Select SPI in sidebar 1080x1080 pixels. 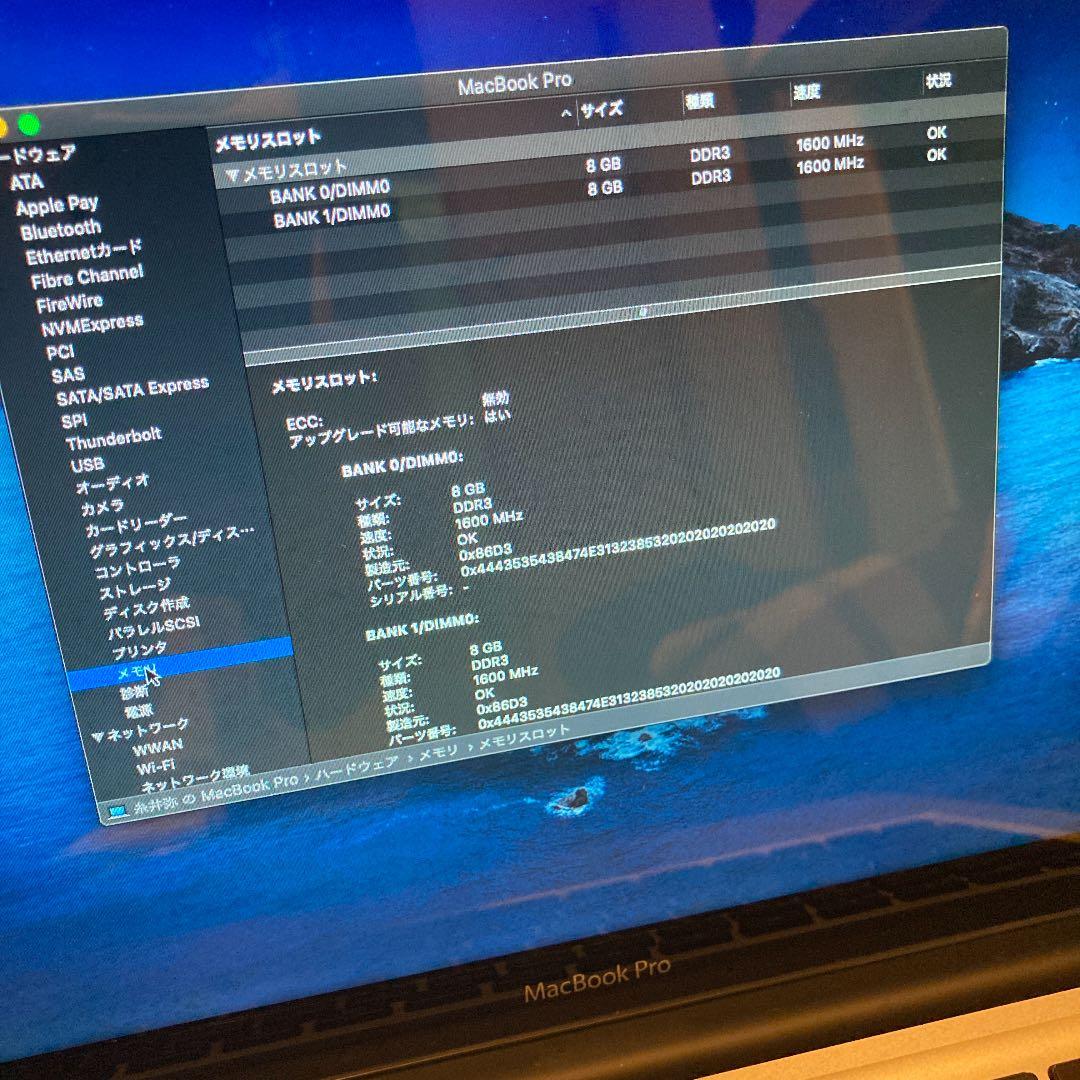74,420
